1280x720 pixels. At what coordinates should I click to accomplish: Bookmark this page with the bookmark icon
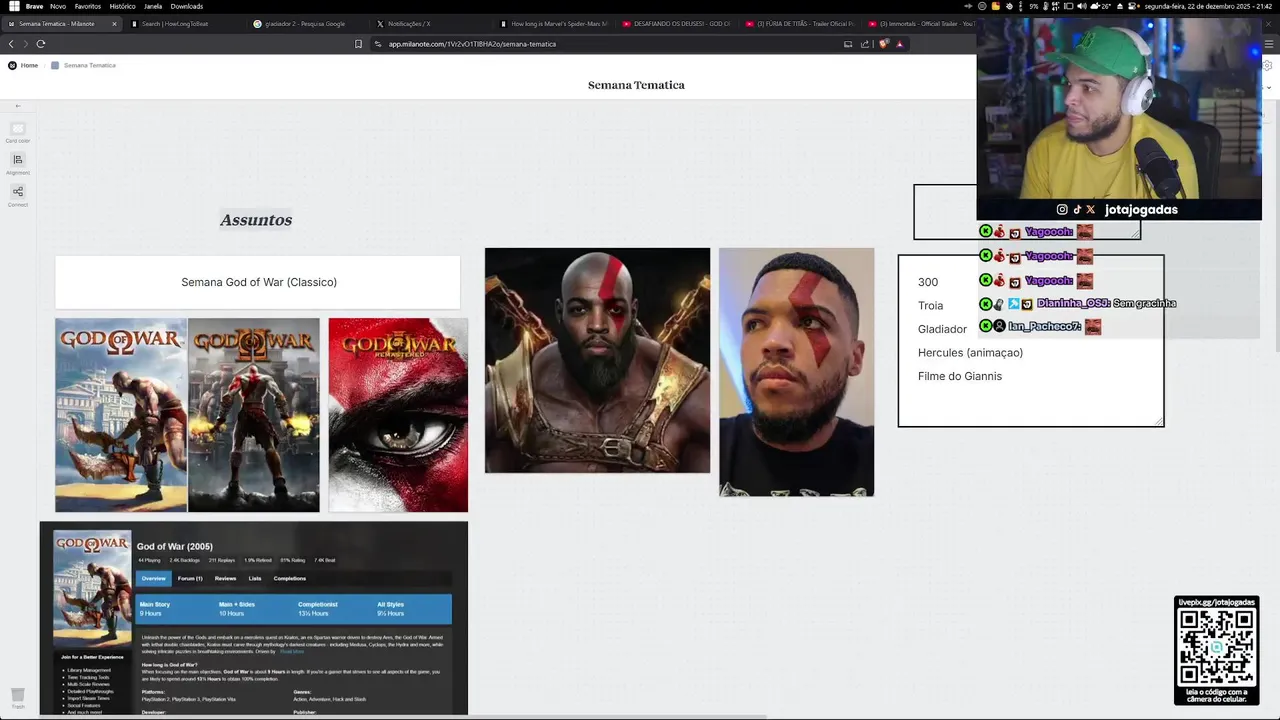[358, 44]
